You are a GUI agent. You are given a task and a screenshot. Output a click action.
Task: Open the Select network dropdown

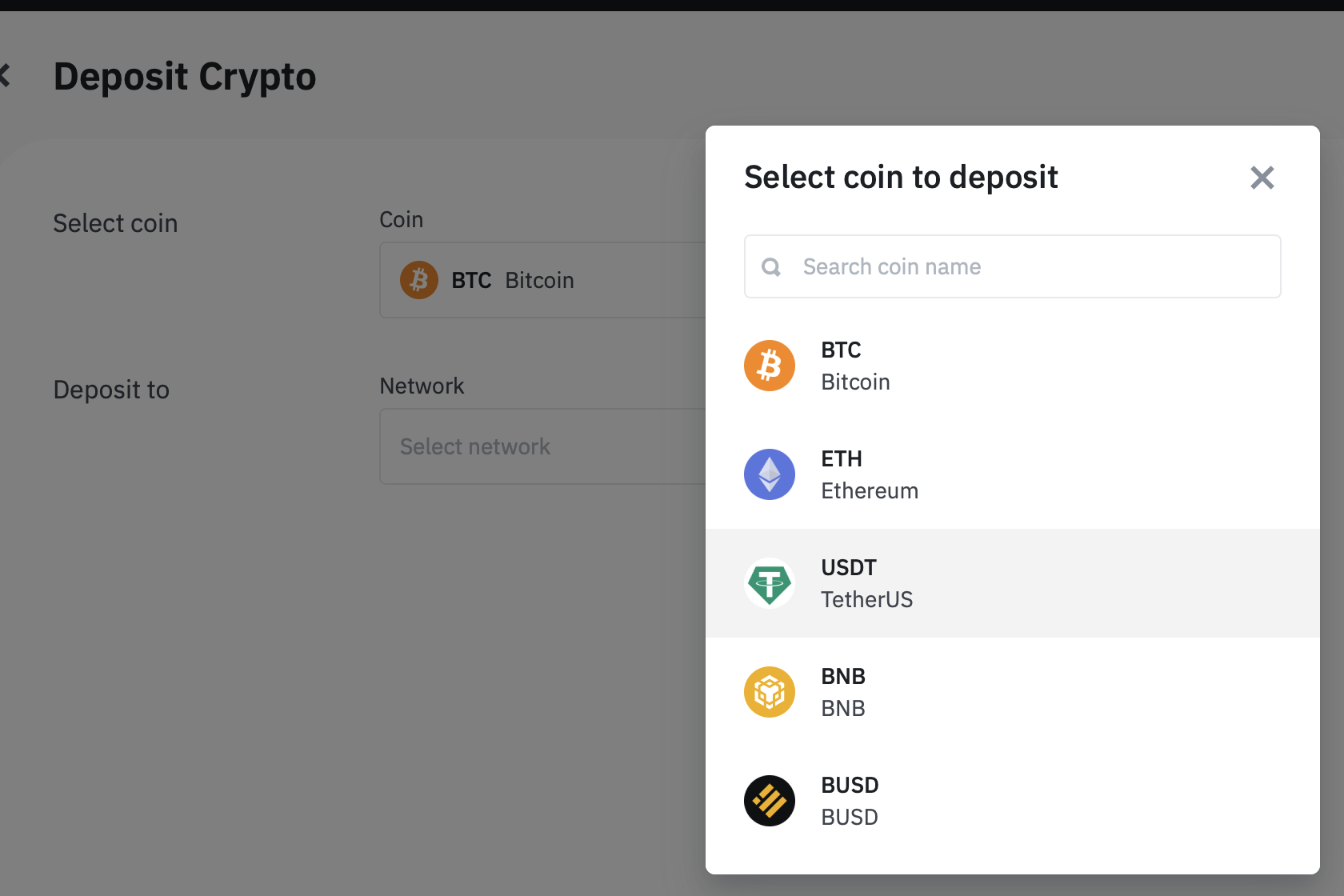[542, 446]
